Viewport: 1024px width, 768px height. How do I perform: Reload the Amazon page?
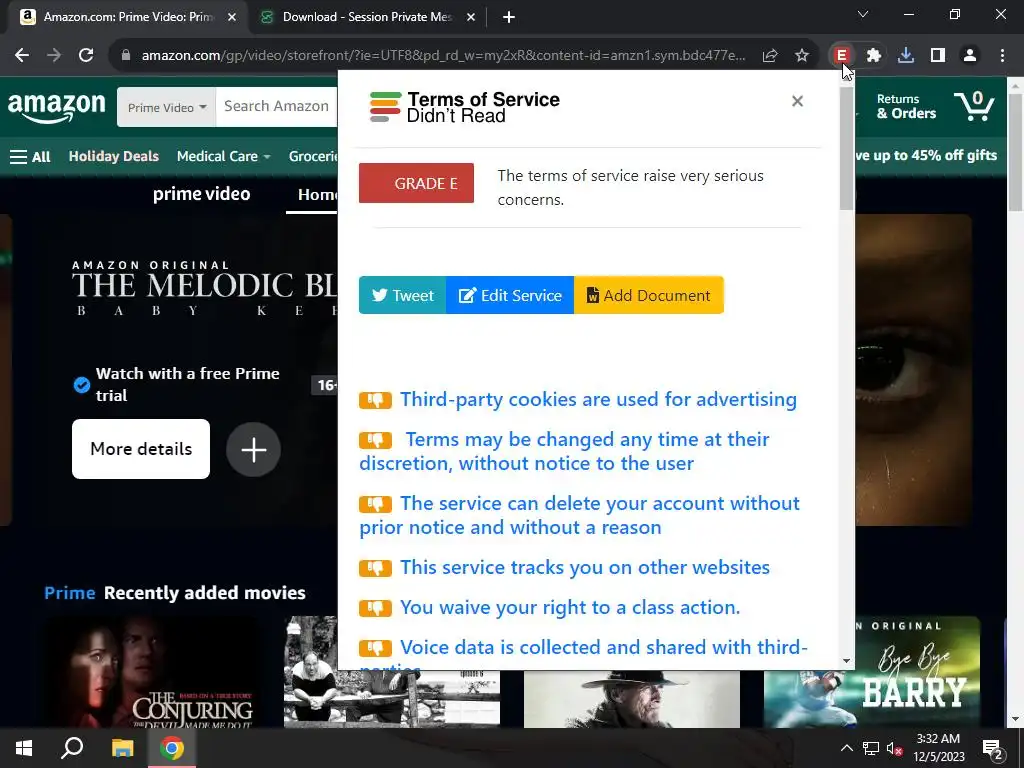(86, 56)
